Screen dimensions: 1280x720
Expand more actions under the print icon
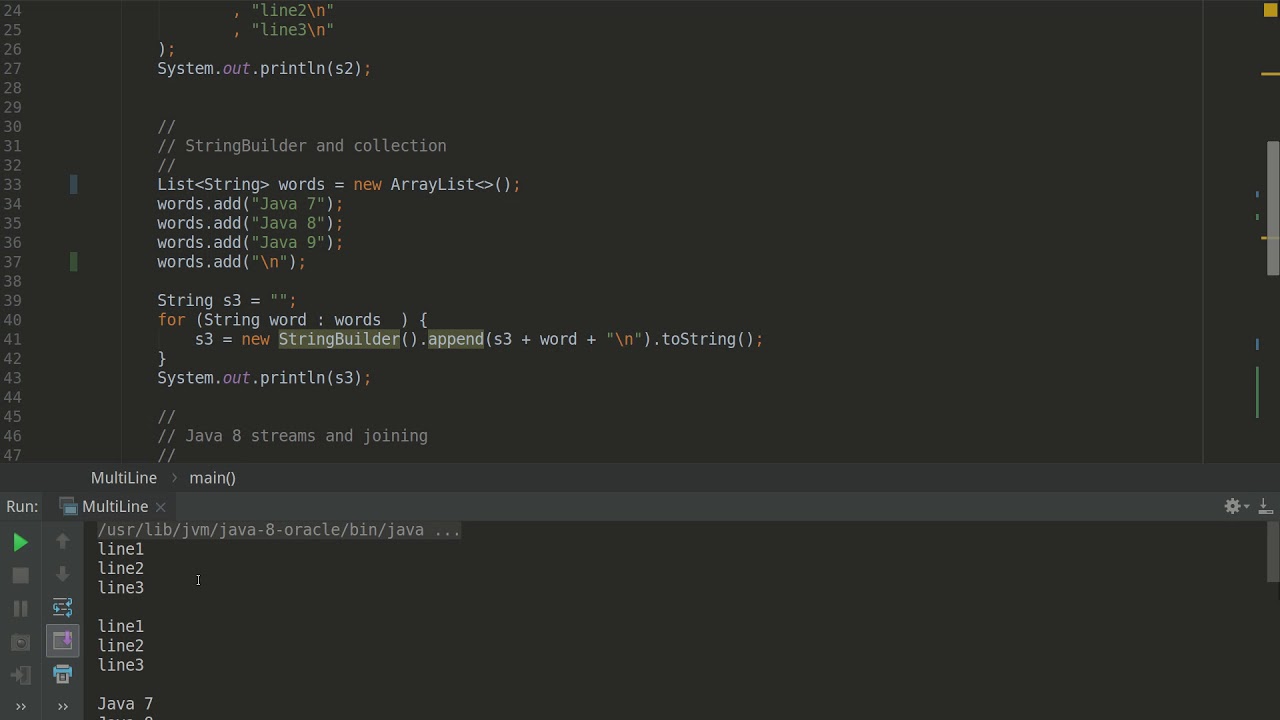[x=62, y=706]
